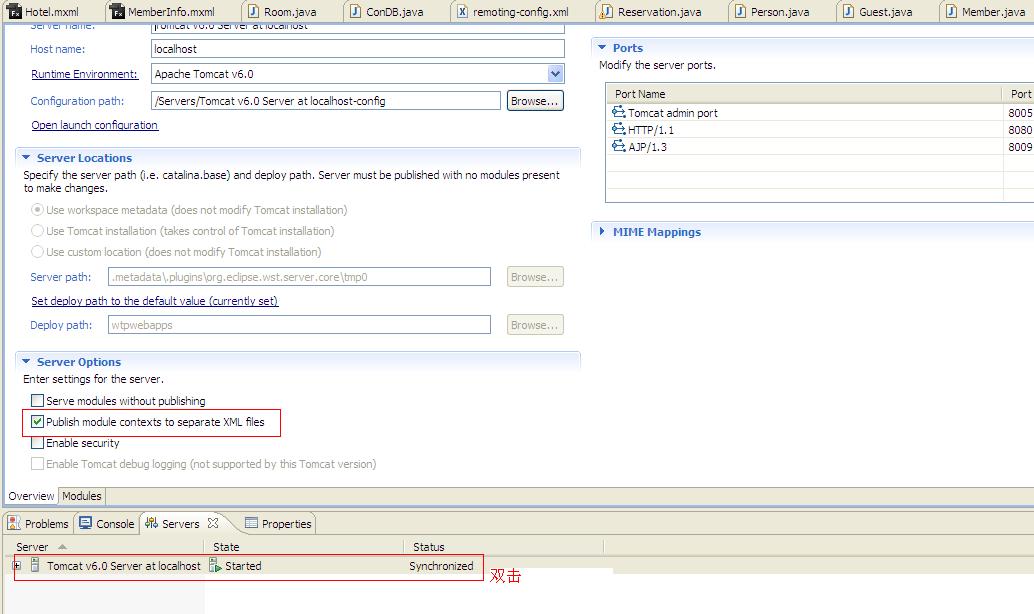Click the Reservation.java file icon
The image size is (1034, 614).
606,11
